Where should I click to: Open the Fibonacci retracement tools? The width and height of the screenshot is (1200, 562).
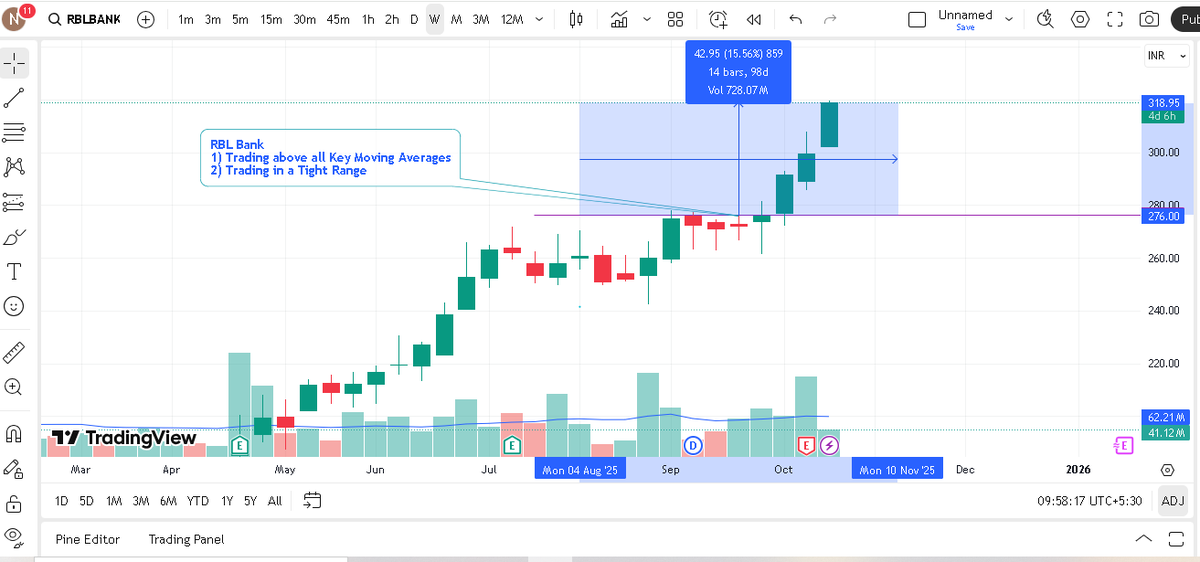(x=14, y=132)
